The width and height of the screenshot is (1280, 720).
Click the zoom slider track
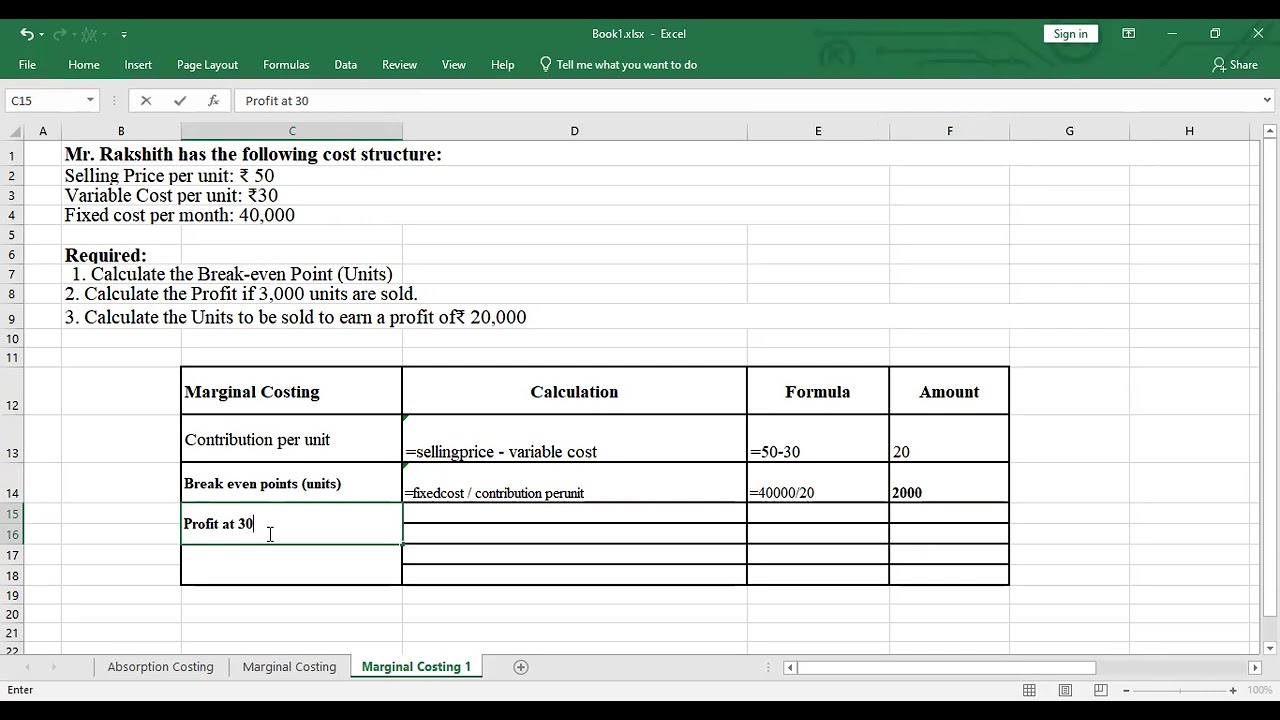(x=1180, y=690)
